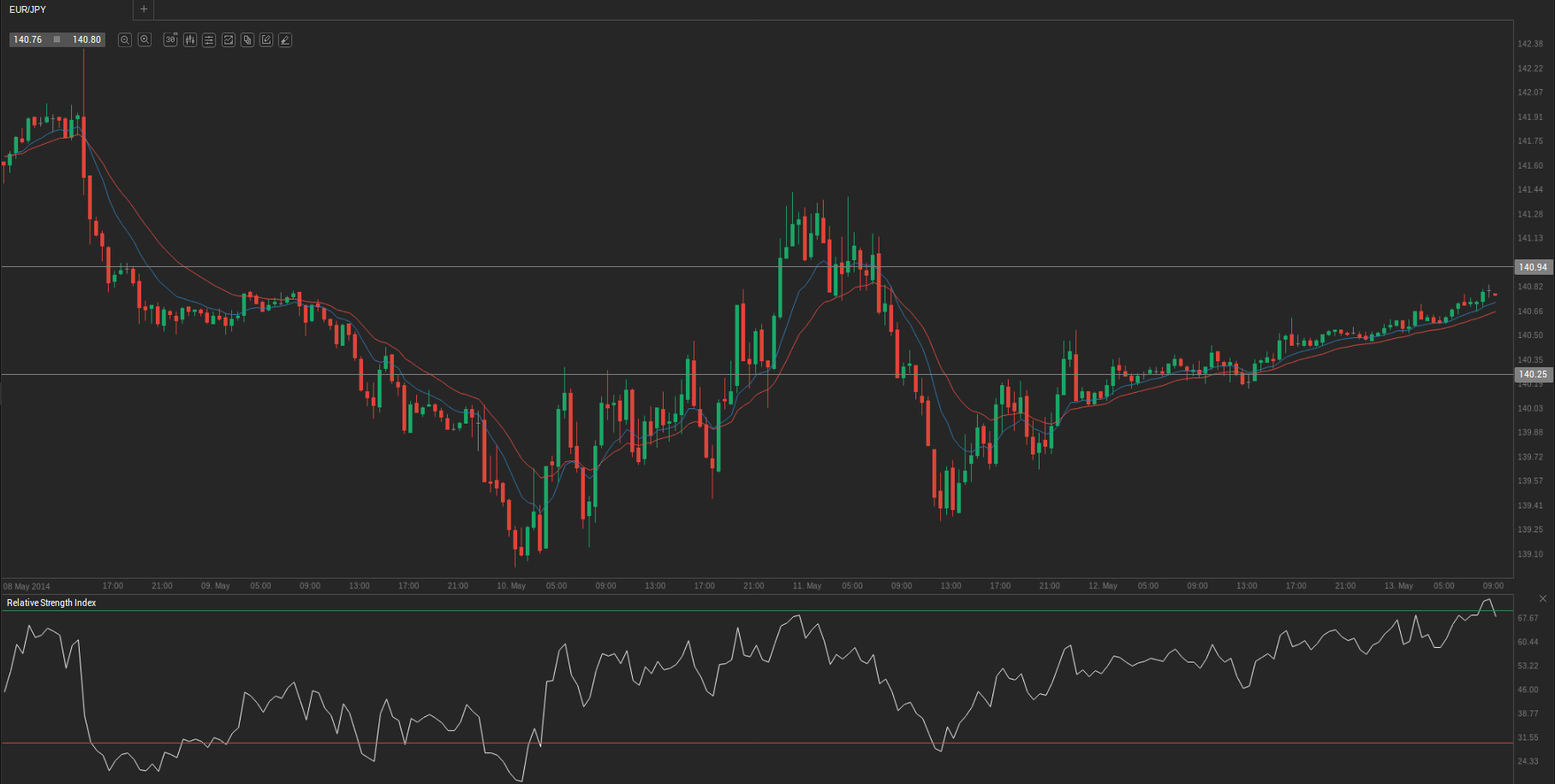Click the zoom out magnifier icon
This screenshot has height=784, width=1555.
pos(124,40)
